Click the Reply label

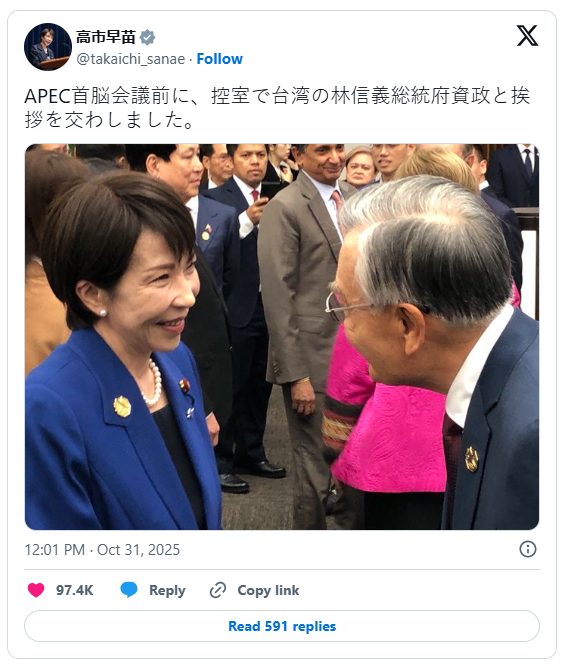167,590
